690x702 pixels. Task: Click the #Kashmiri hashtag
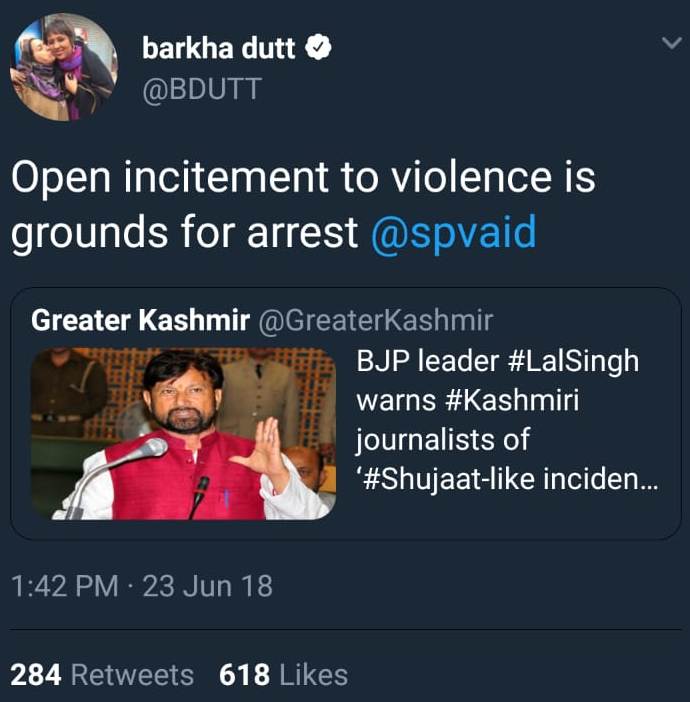click(x=513, y=400)
